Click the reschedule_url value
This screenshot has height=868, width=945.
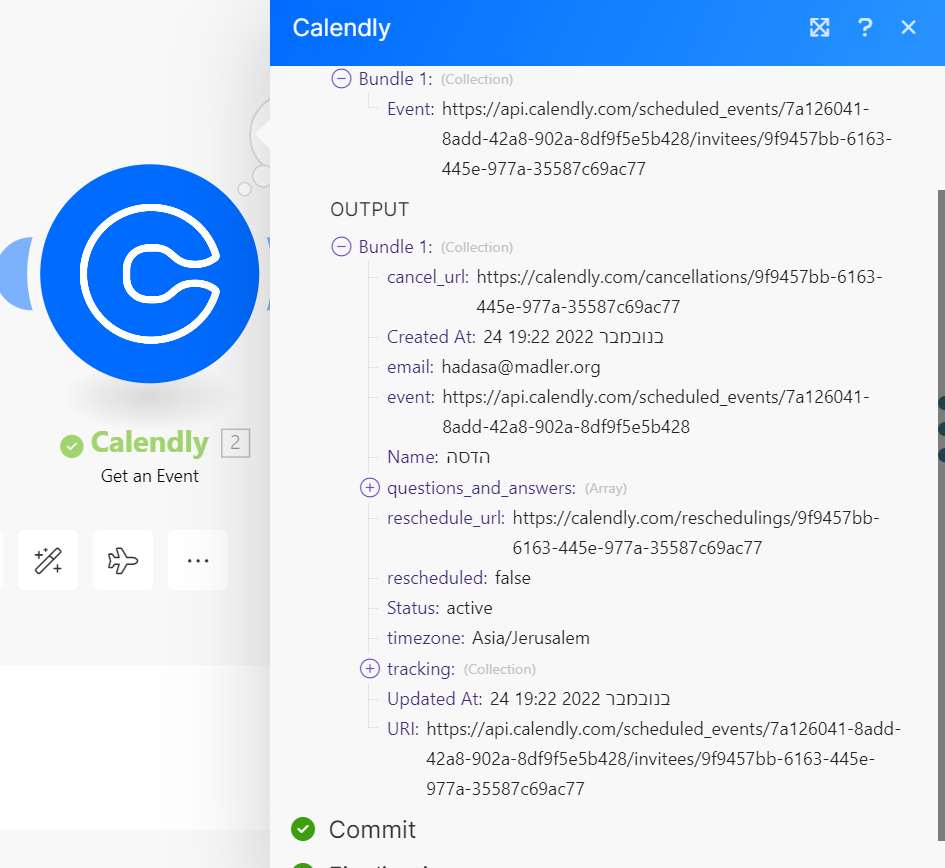[696, 533]
